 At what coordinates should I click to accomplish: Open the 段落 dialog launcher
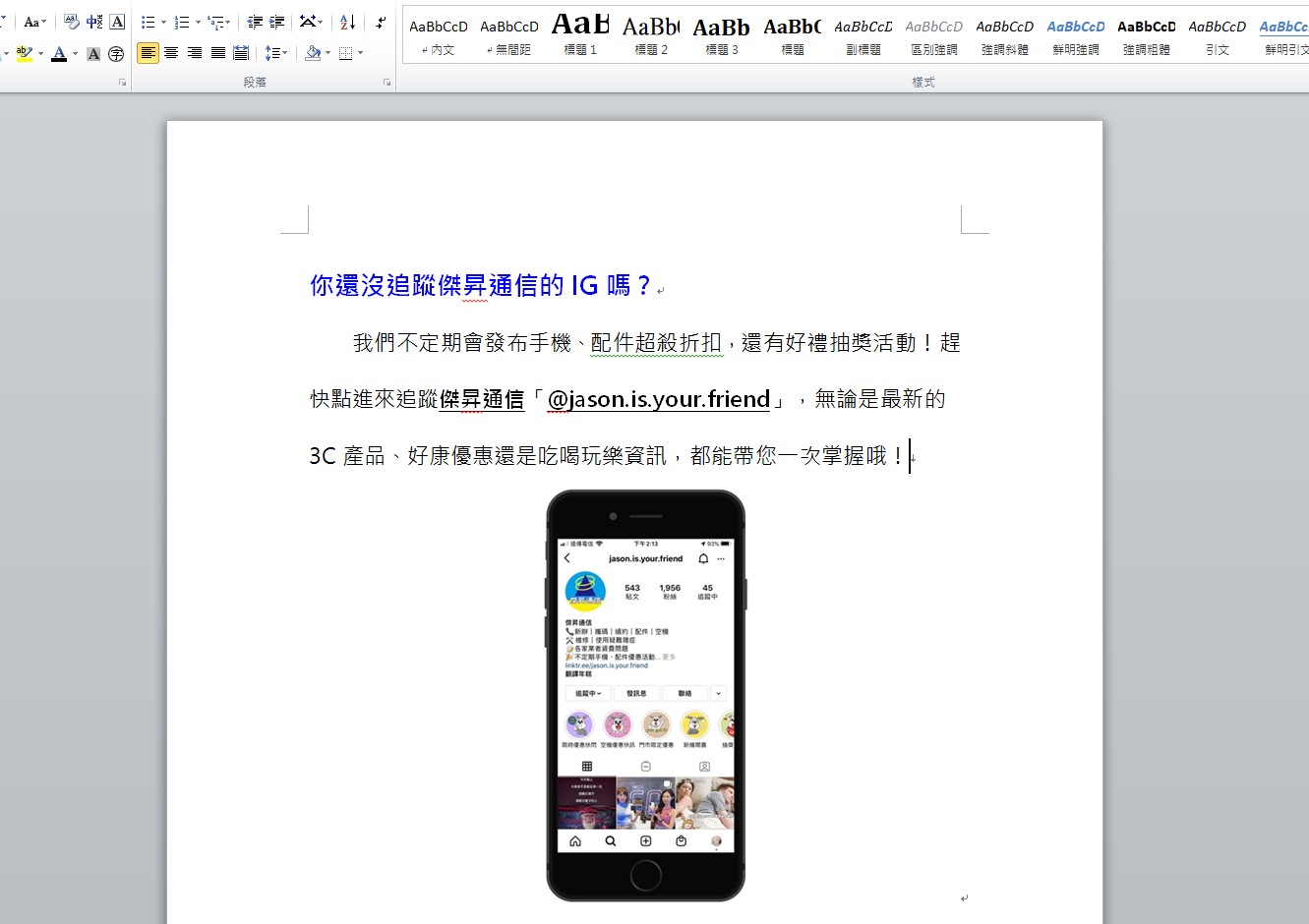click(x=387, y=82)
